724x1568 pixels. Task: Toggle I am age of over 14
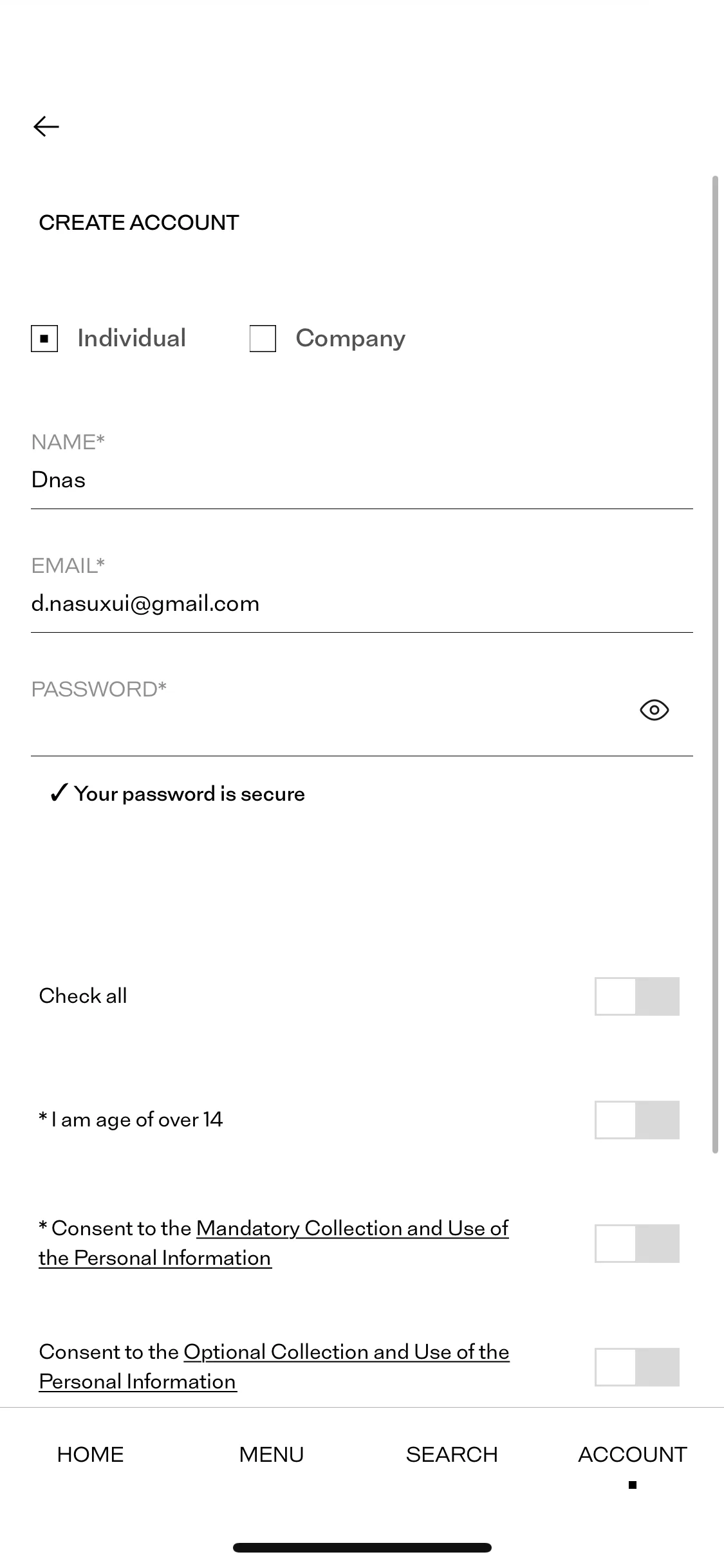(637, 1119)
